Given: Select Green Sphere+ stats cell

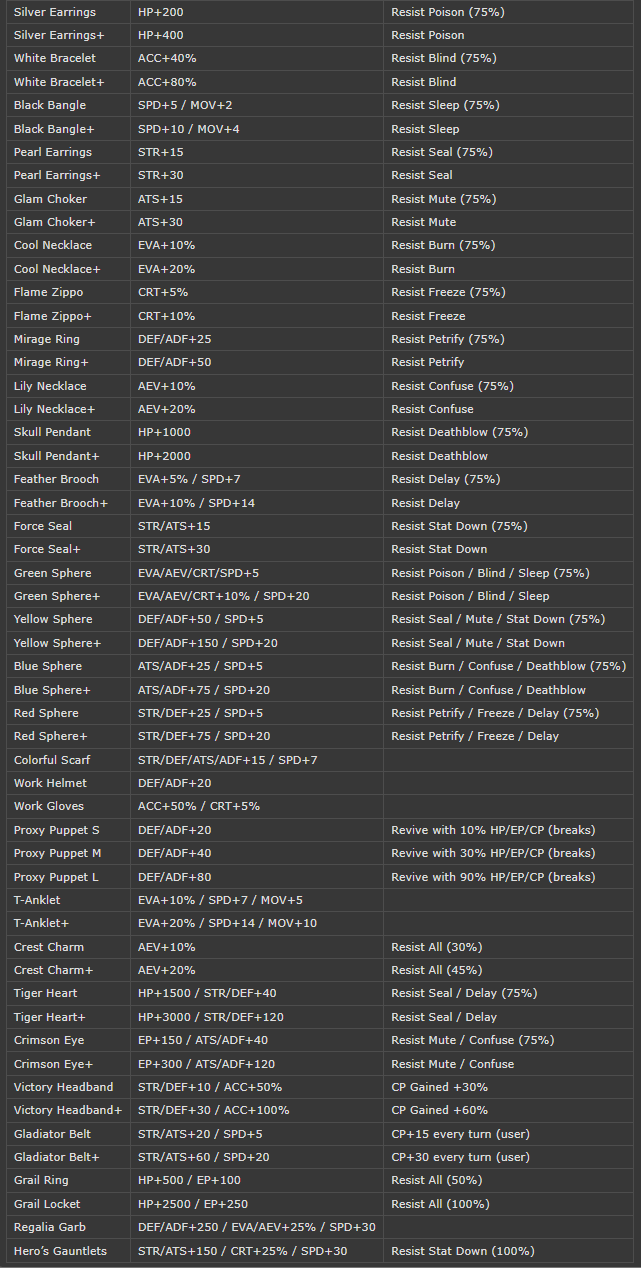Looking at the screenshot, I should [223, 596].
